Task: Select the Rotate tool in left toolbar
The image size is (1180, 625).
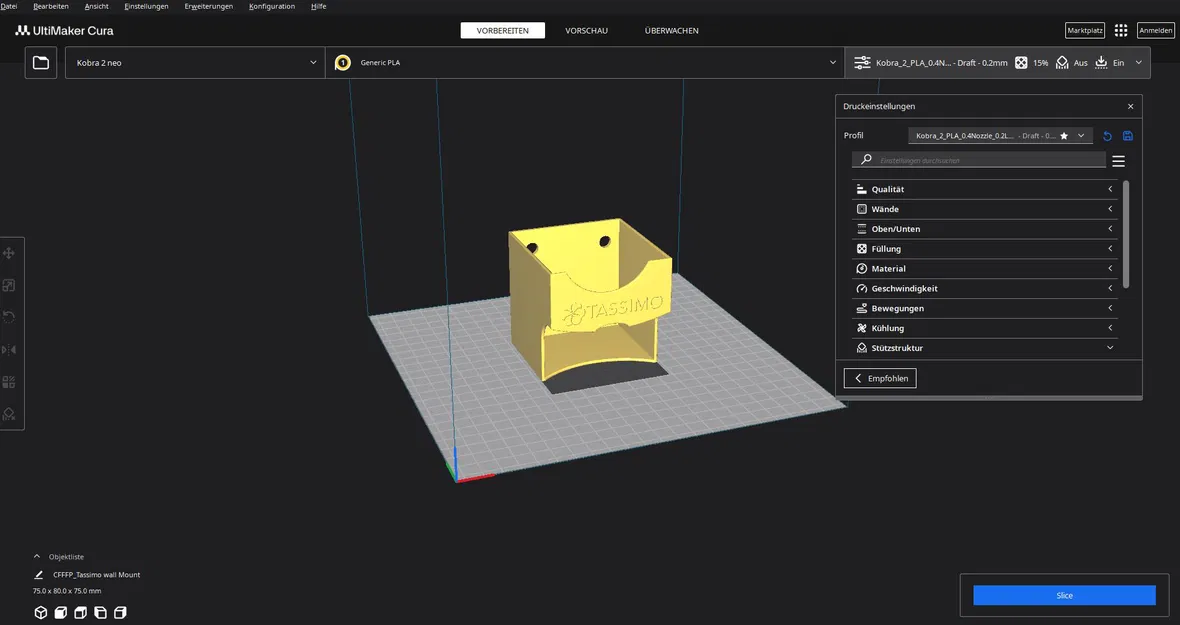Action: coord(9,317)
